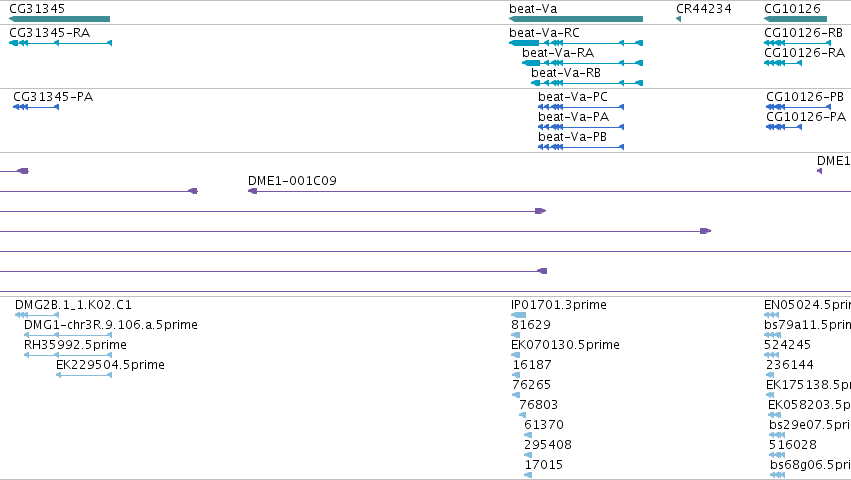Select the beat-Va-PC protein glyph
The width and height of the screenshot is (851, 480).
click(x=581, y=107)
